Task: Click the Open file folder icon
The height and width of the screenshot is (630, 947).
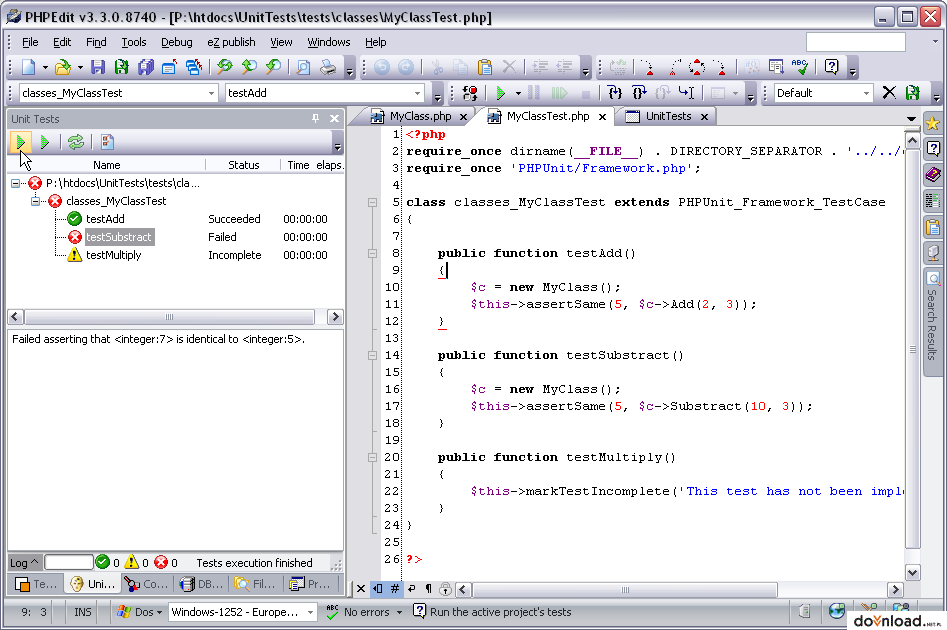Action: point(62,67)
